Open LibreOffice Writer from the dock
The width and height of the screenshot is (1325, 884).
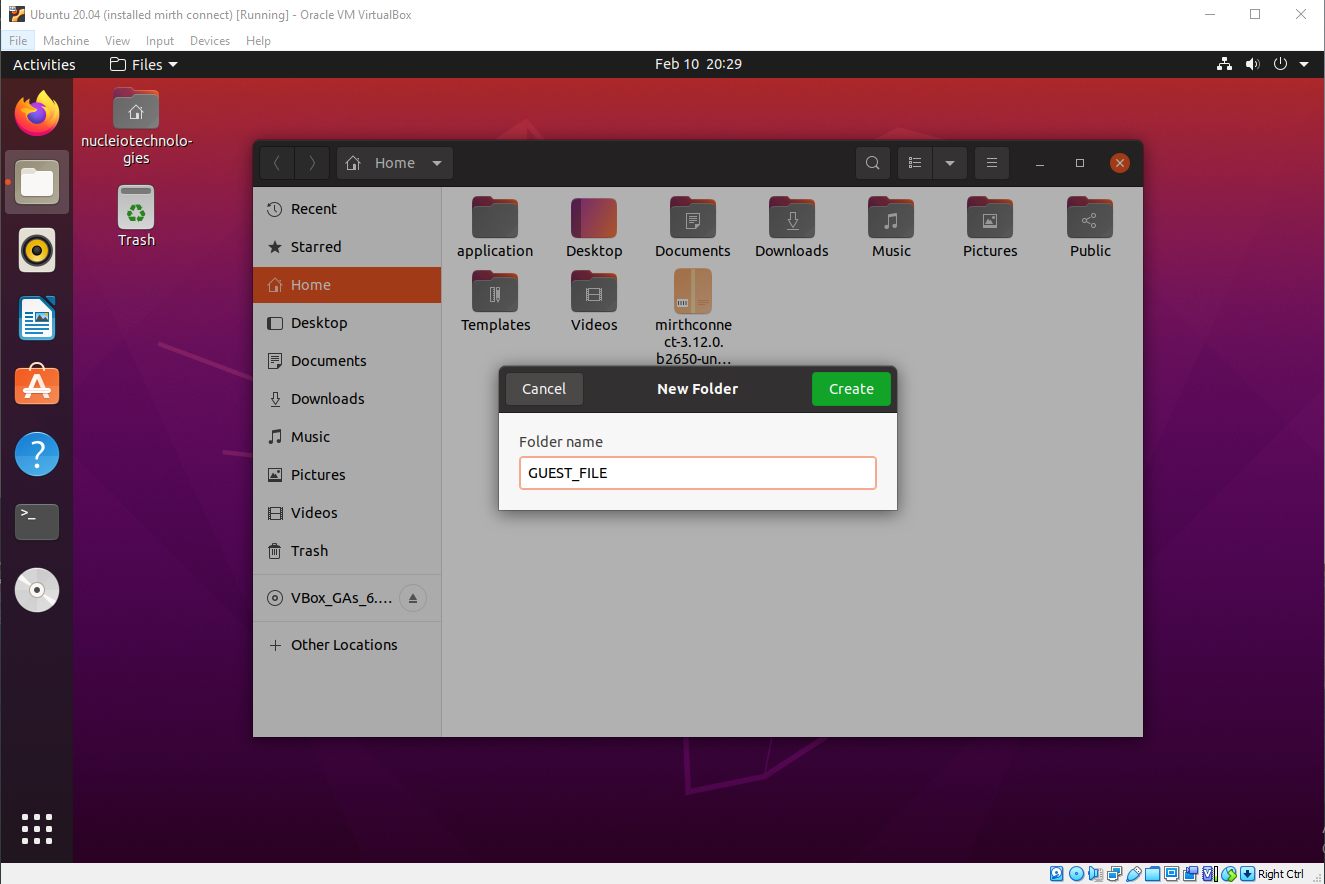pyautogui.click(x=37, y=318)
